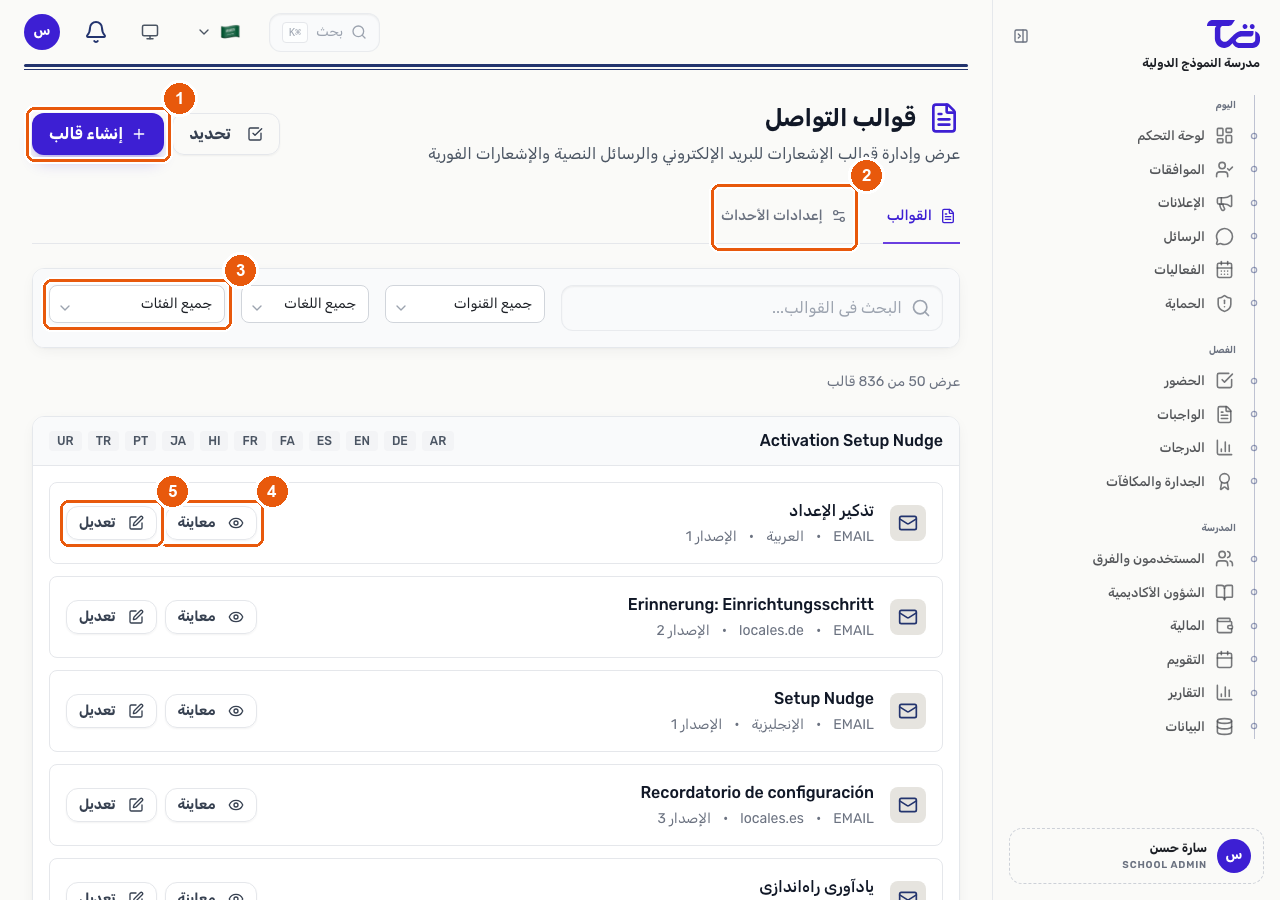Click the قوالب التواصل page title icon
Viewport: 1280px width, 900px height.
(x=944, y=118)
